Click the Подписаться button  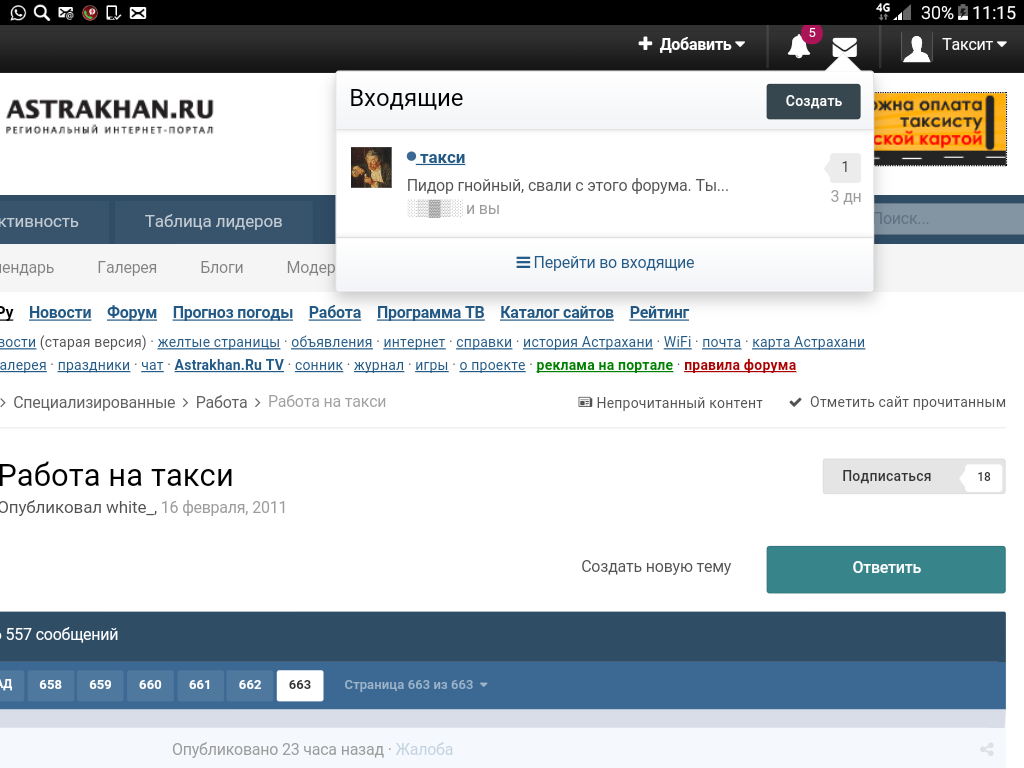click(914, 476)
